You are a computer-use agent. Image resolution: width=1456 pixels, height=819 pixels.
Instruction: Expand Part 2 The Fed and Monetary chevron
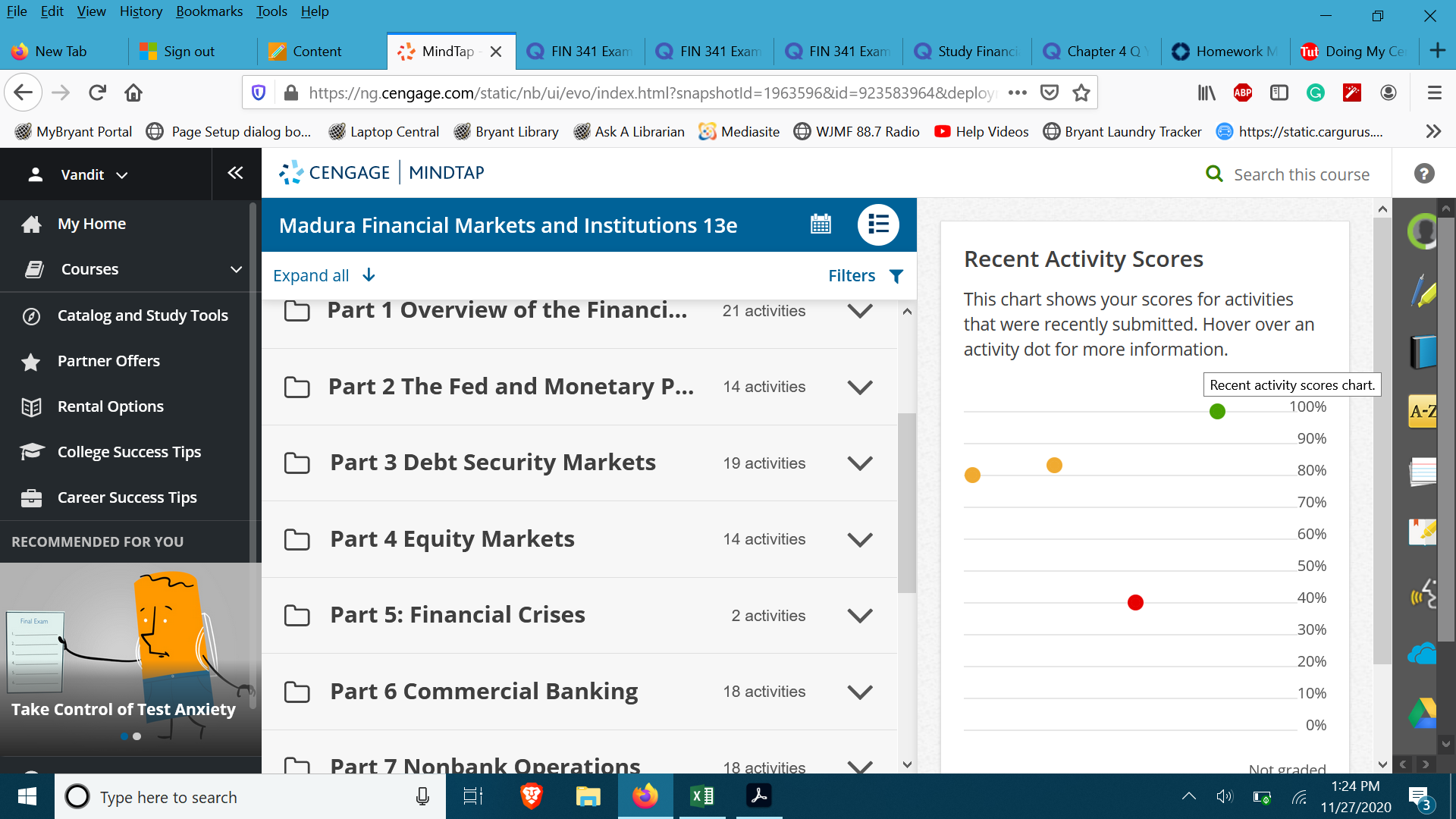click(x=860, y=387)
